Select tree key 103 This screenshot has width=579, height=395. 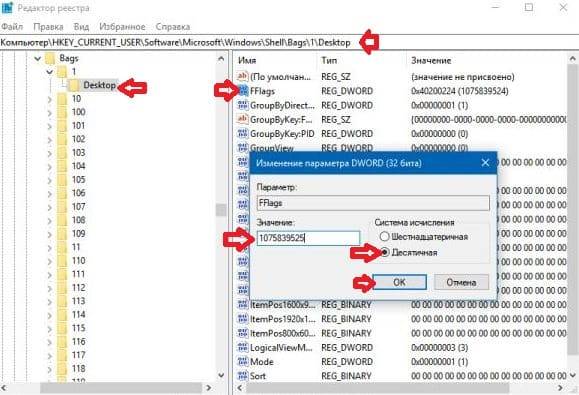point(78,152)
